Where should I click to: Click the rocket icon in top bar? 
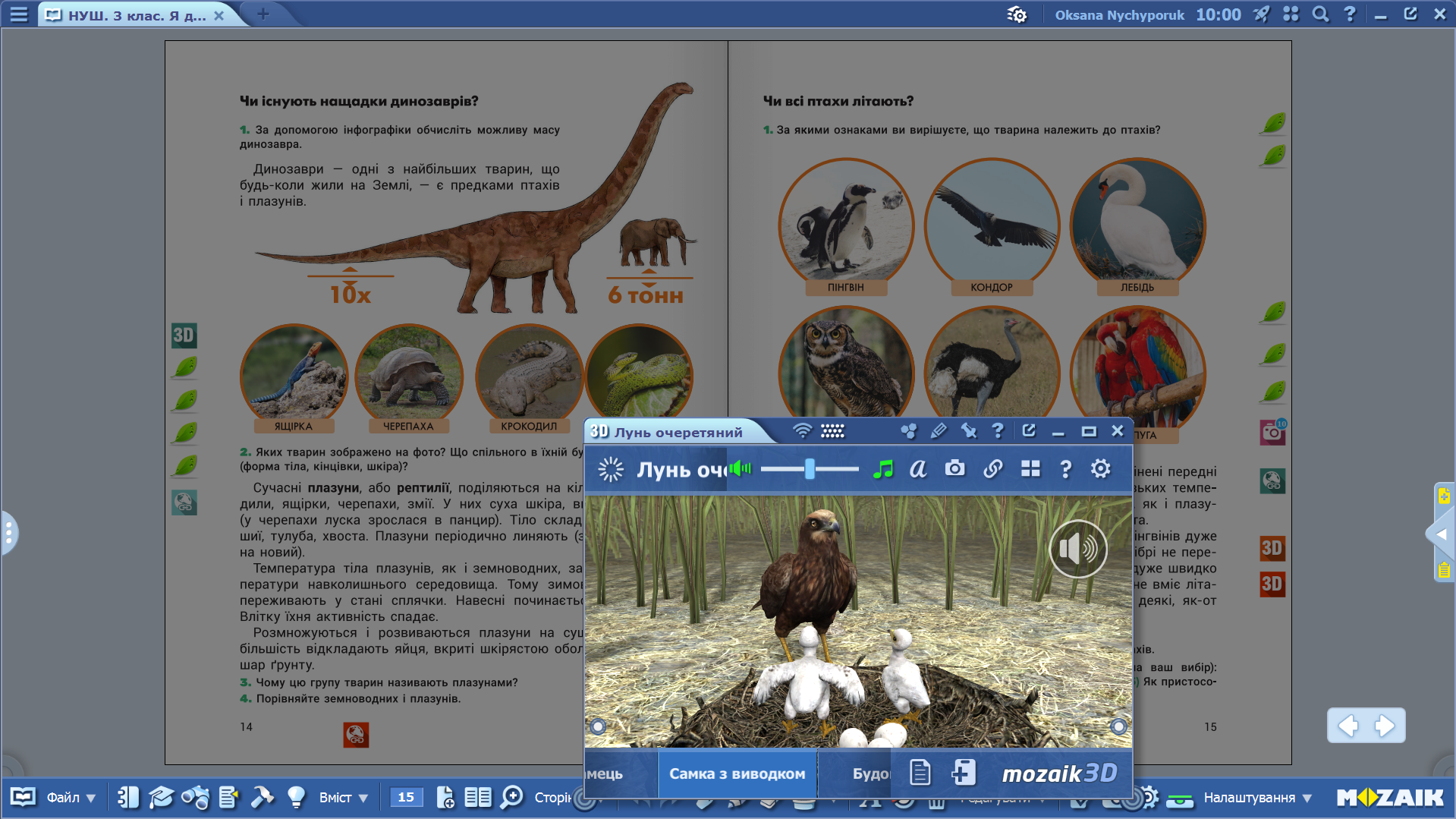pos(1261,14)
